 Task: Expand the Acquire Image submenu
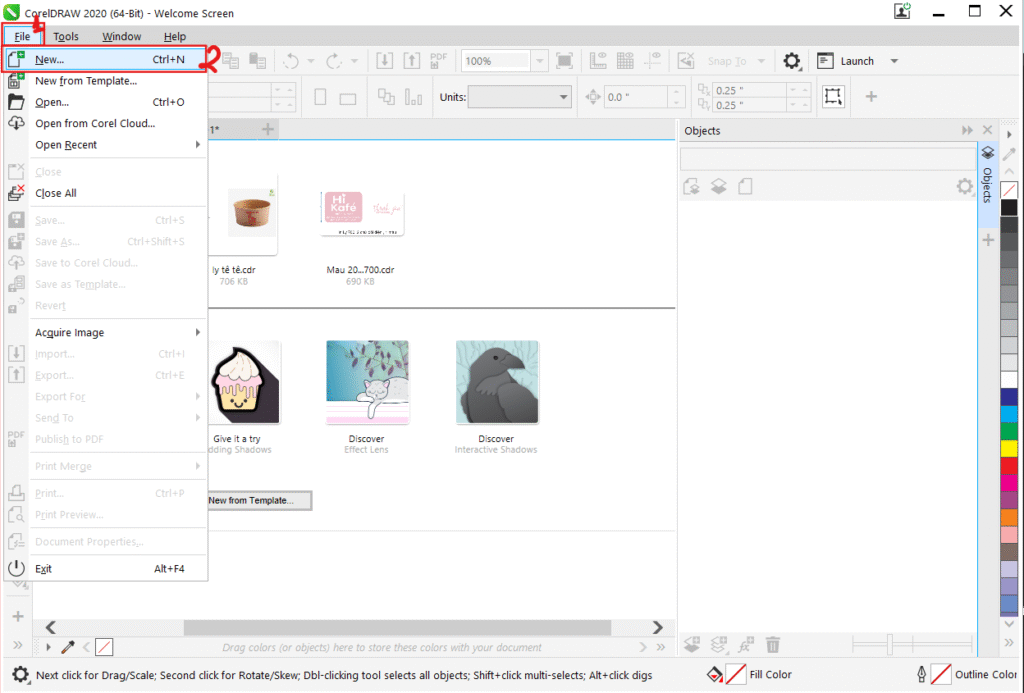coord(118,332)
